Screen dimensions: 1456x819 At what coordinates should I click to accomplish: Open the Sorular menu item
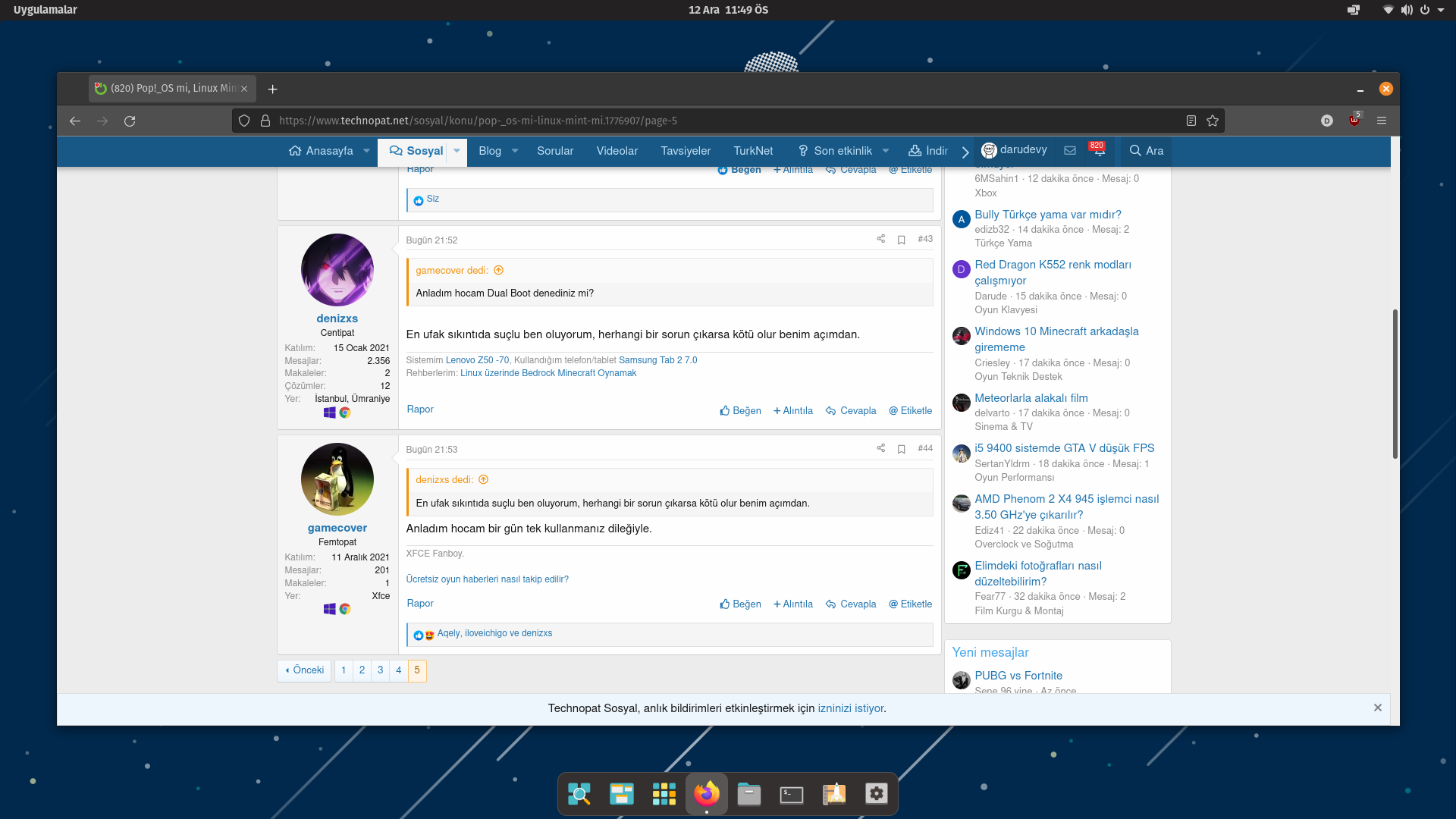tap(555, 151)
